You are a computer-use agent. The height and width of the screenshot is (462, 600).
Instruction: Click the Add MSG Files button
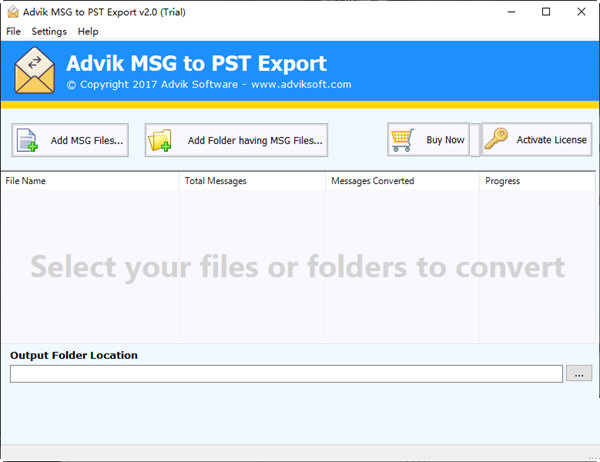(x=70, y=140)
